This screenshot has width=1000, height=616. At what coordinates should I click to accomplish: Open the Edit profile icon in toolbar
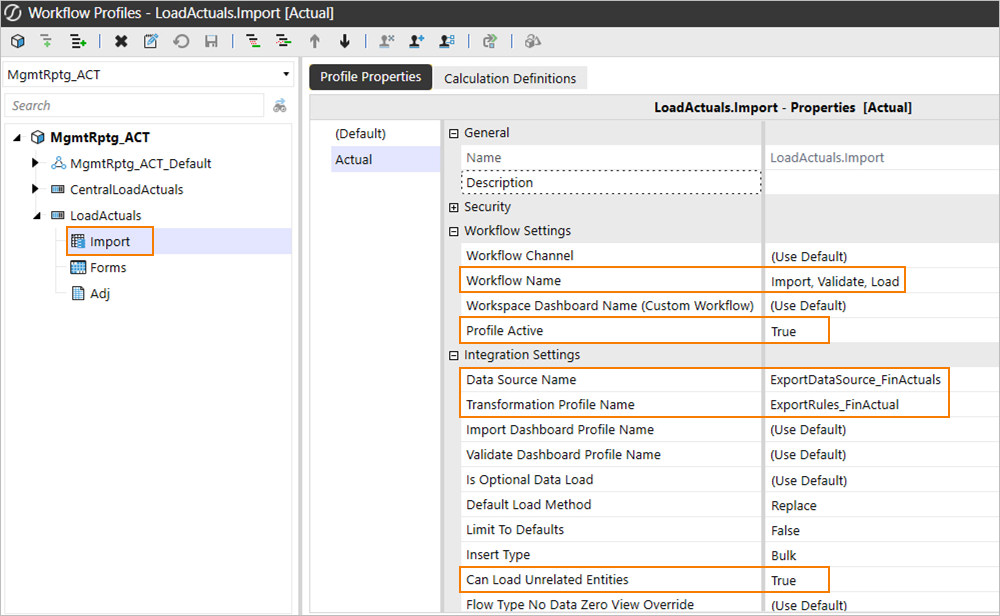(x=152, y=41)
